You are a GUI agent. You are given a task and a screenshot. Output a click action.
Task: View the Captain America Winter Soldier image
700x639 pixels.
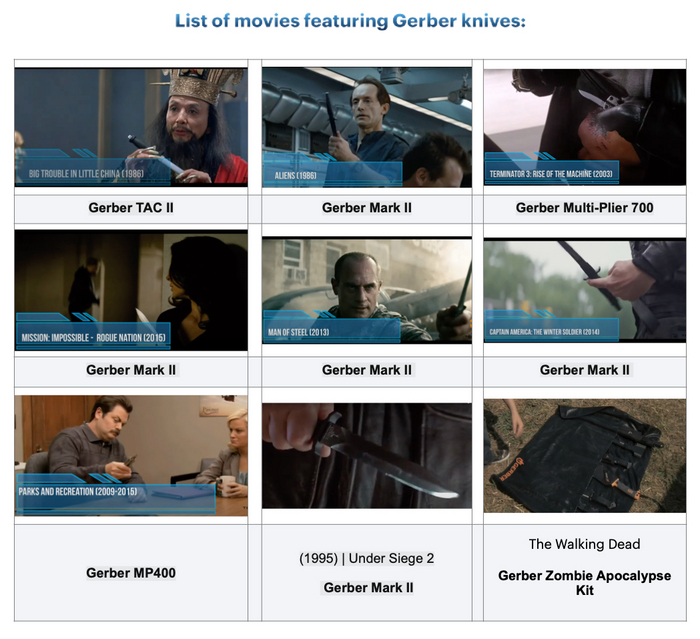pos(585,290)
